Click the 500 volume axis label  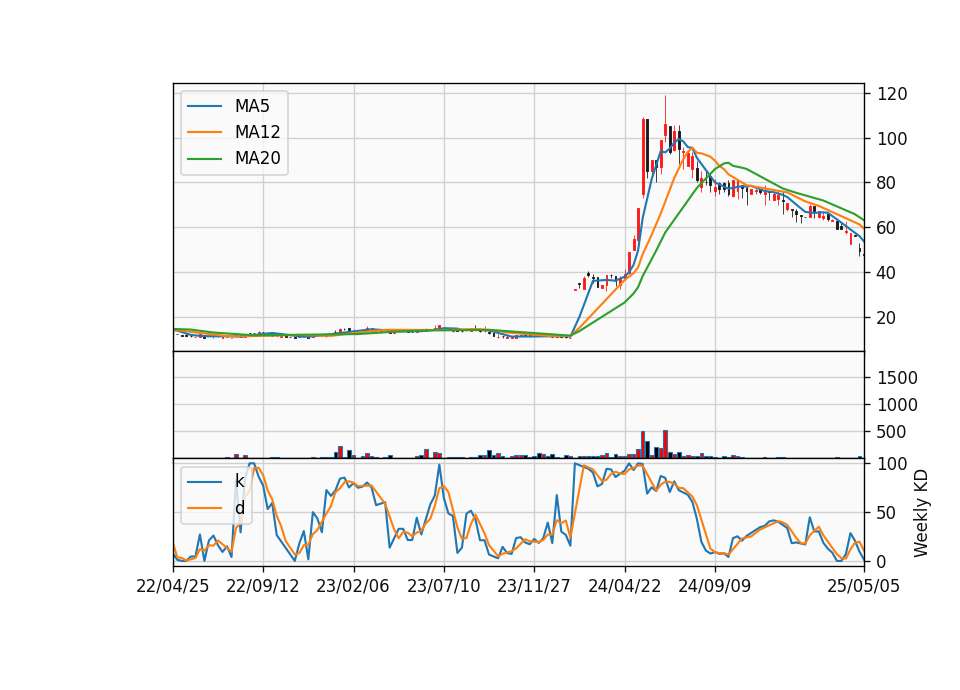(x=892, y=432)
